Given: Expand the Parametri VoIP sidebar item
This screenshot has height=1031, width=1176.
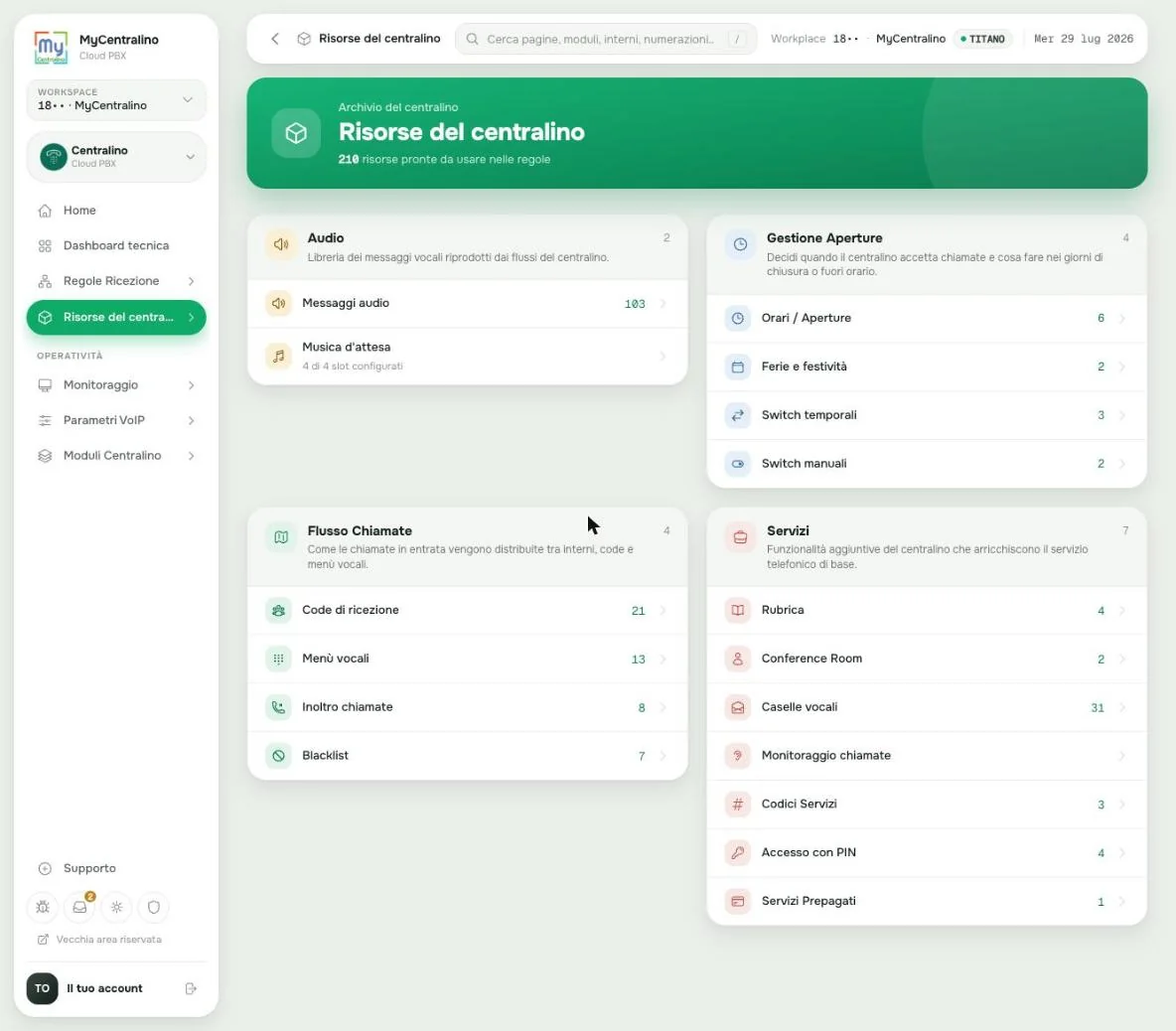Looking at the screenshot, I should pyautogui.click(x=116, y=421).
